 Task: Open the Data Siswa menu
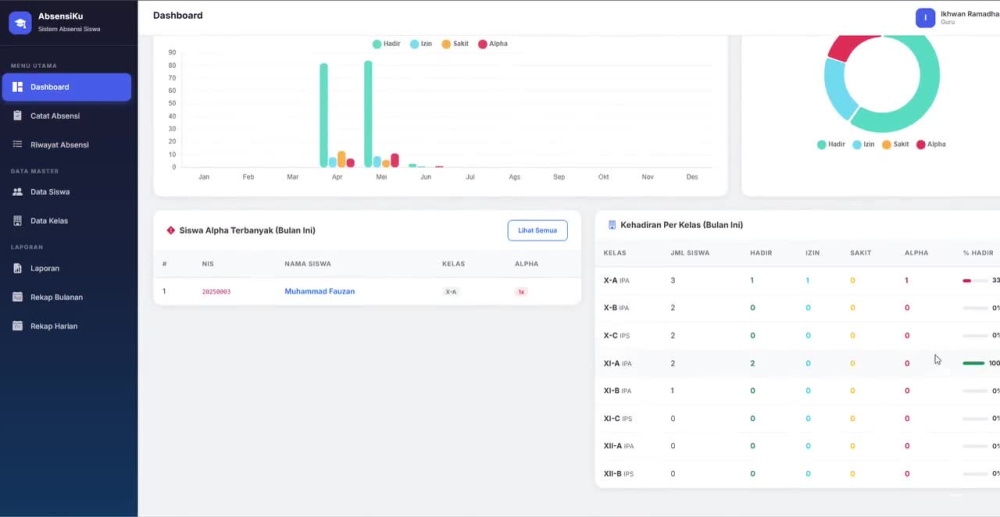66,191
